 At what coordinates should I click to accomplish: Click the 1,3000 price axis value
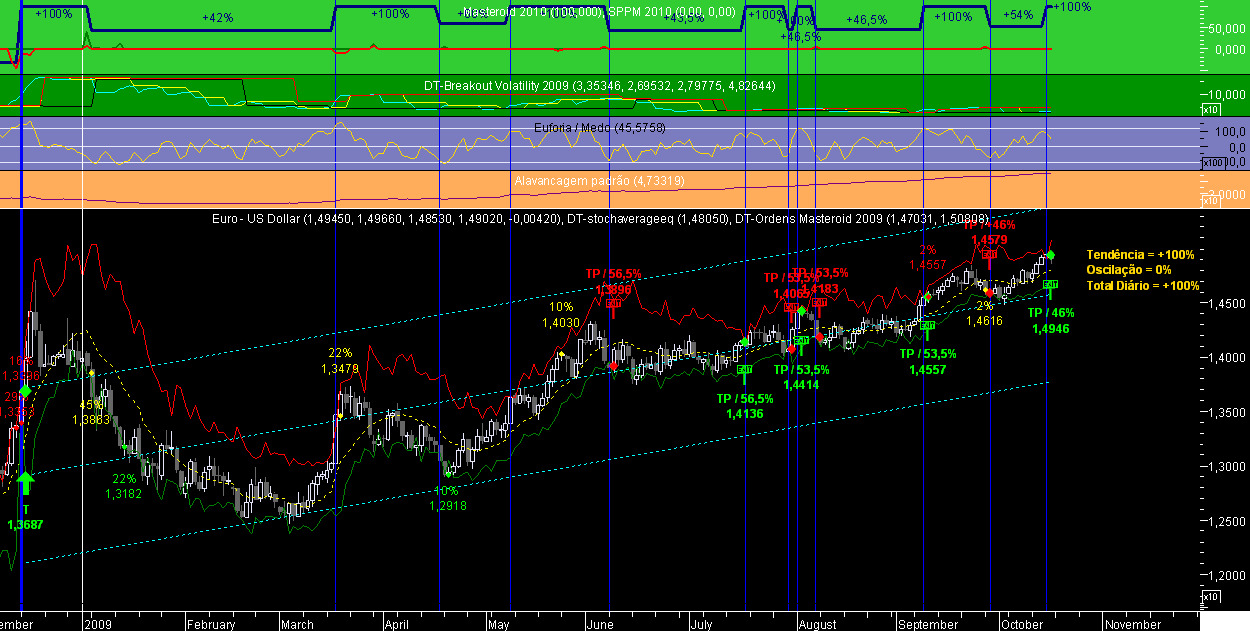tap(1229, 468)
